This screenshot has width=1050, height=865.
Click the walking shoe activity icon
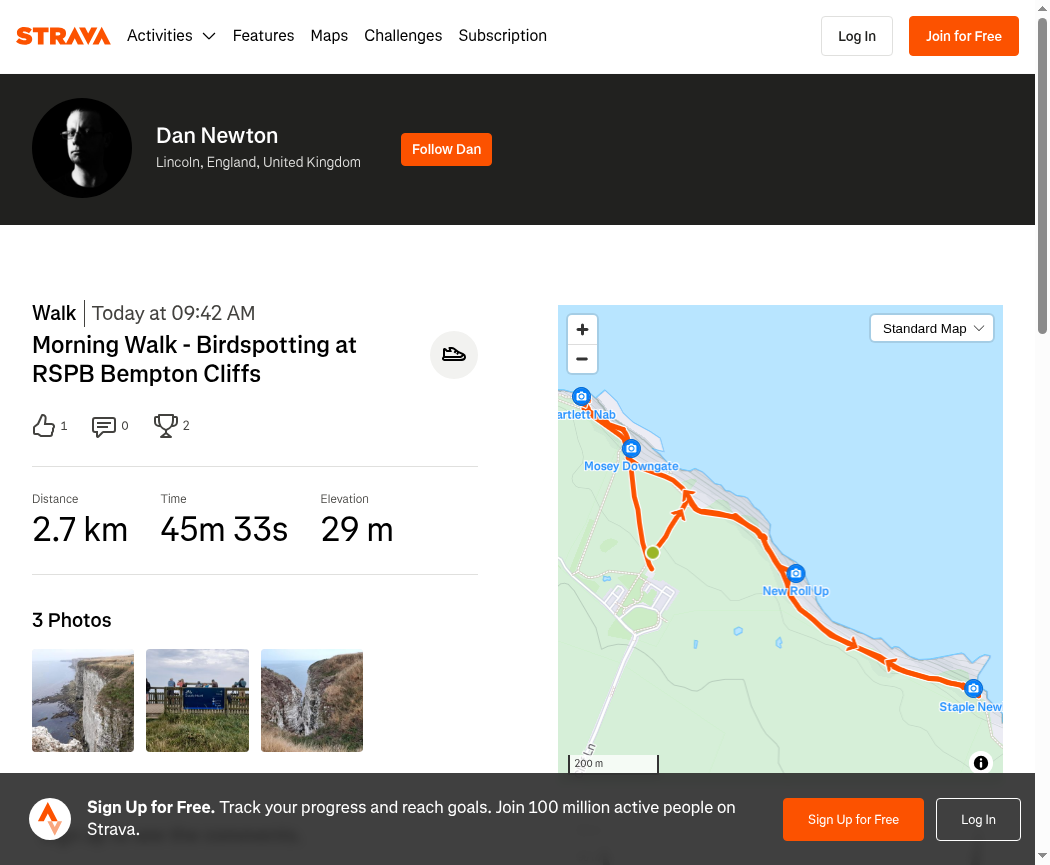point(454,355)
